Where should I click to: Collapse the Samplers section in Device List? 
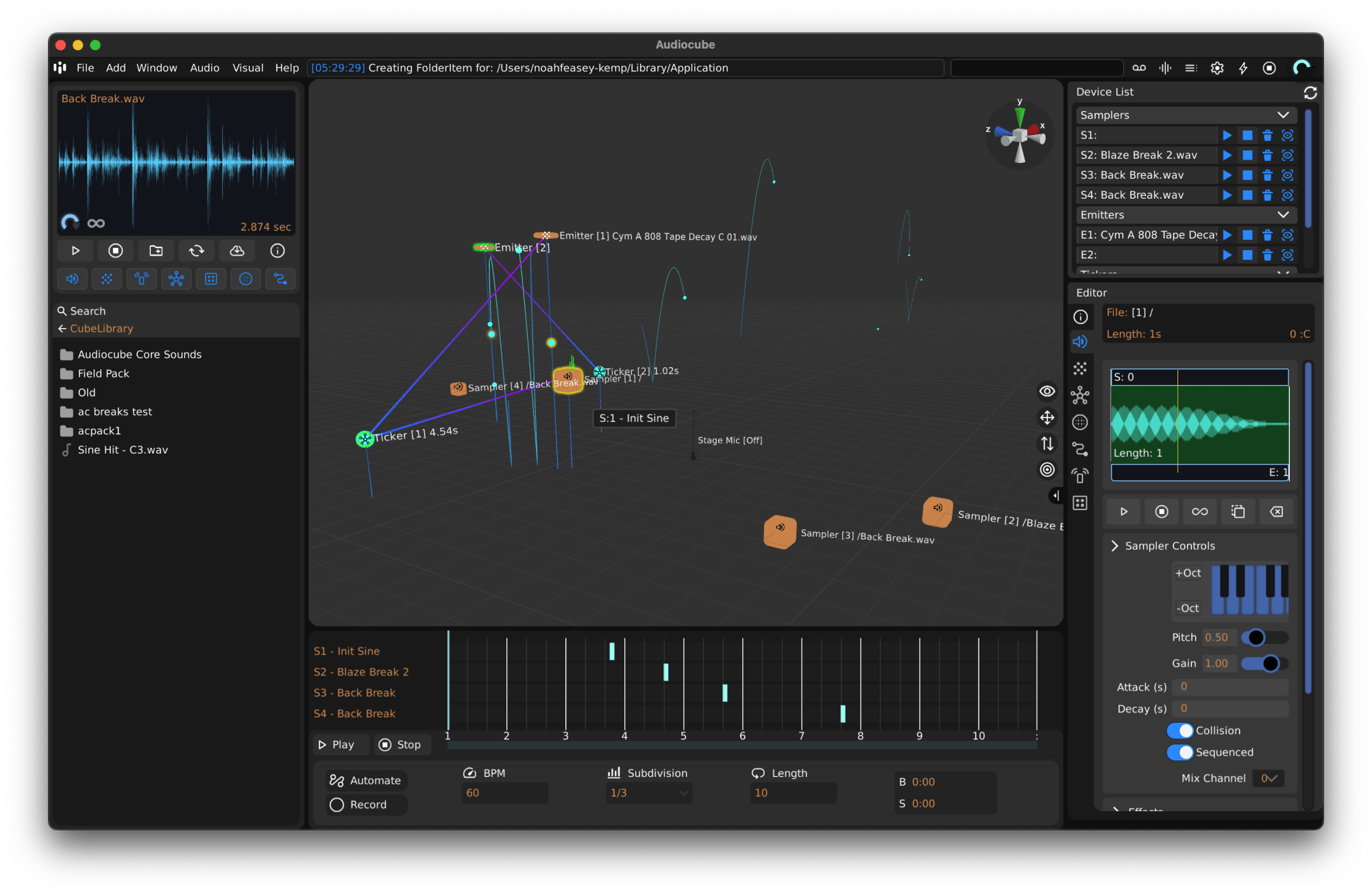1283,115
